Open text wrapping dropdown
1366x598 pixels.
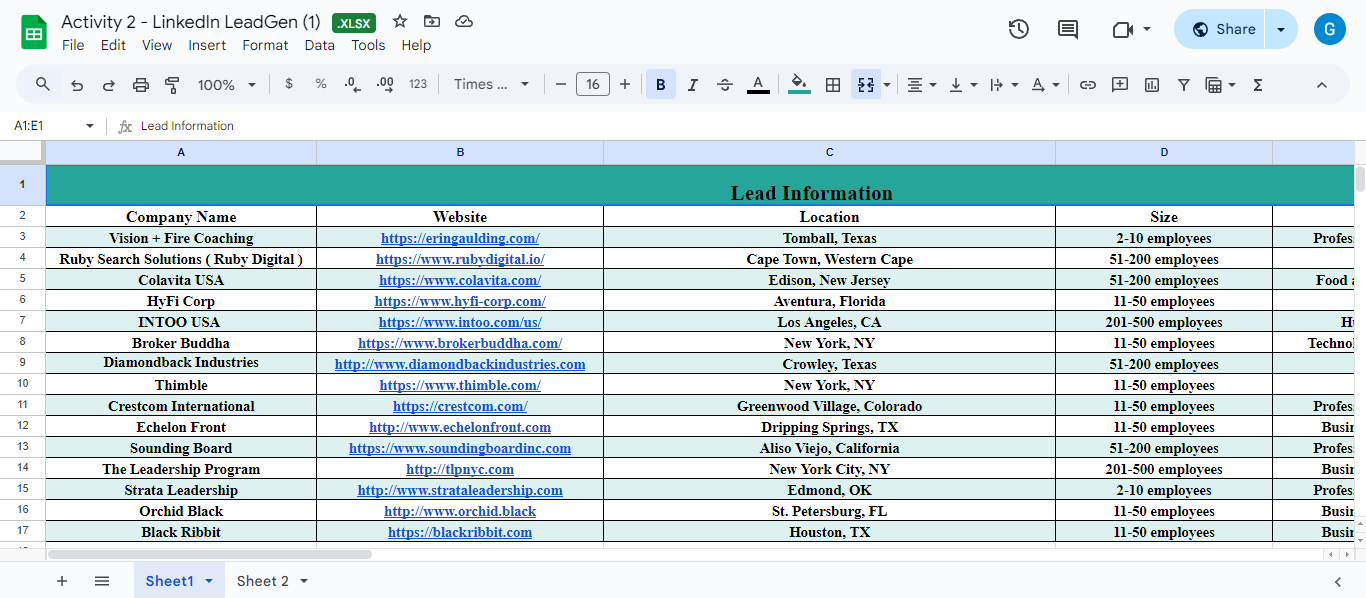1003,85
